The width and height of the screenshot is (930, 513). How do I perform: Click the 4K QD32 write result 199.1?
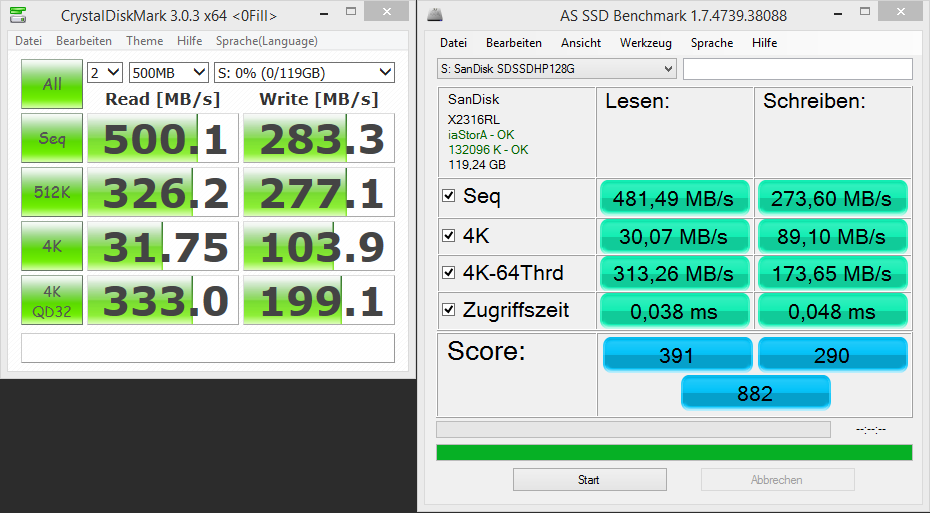(x=319, y=300)
